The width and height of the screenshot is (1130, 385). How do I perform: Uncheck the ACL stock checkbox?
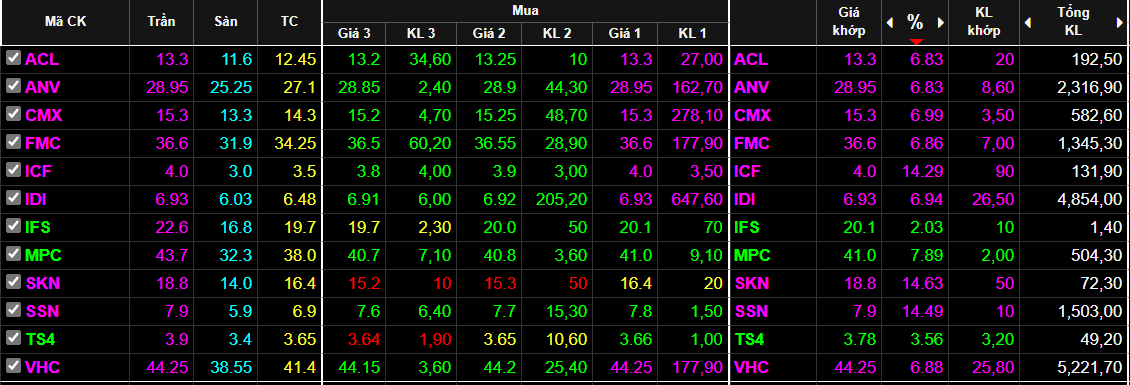(13, 58)
